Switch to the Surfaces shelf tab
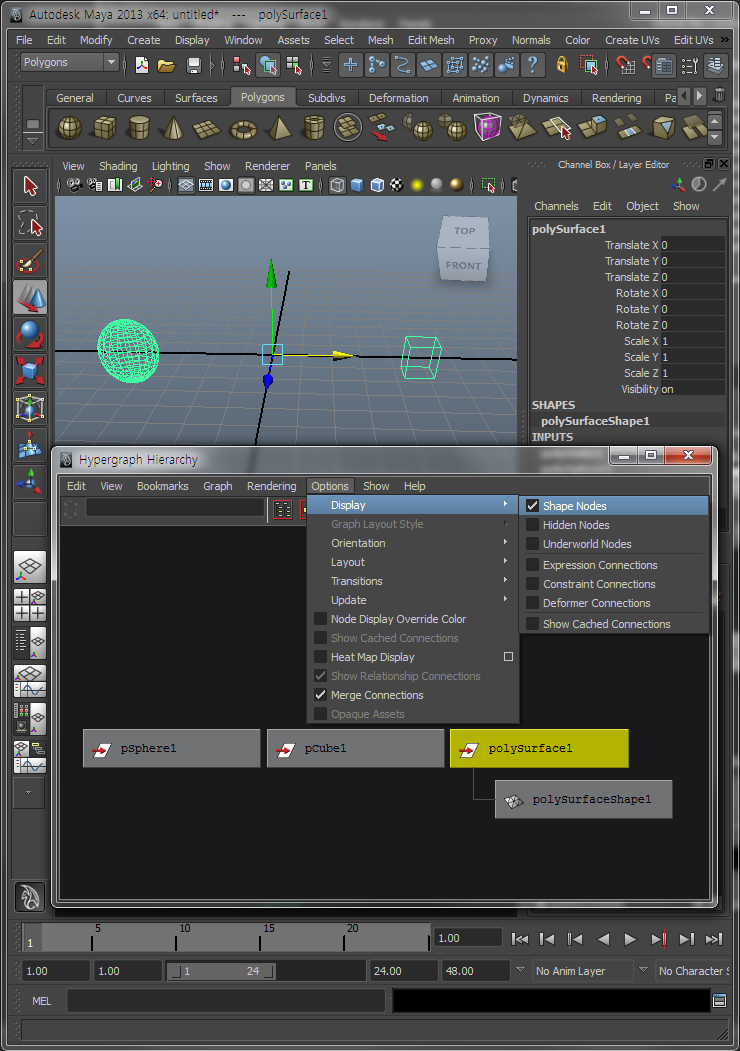Viewport: 740px width, 1051px height. point(196,98)
